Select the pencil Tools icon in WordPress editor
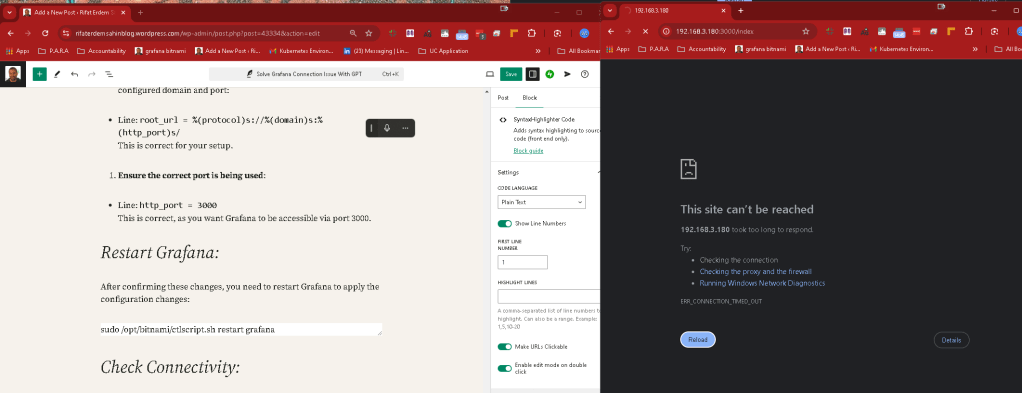The width and height of the screenshot is (1022, 393). [57, 74]
